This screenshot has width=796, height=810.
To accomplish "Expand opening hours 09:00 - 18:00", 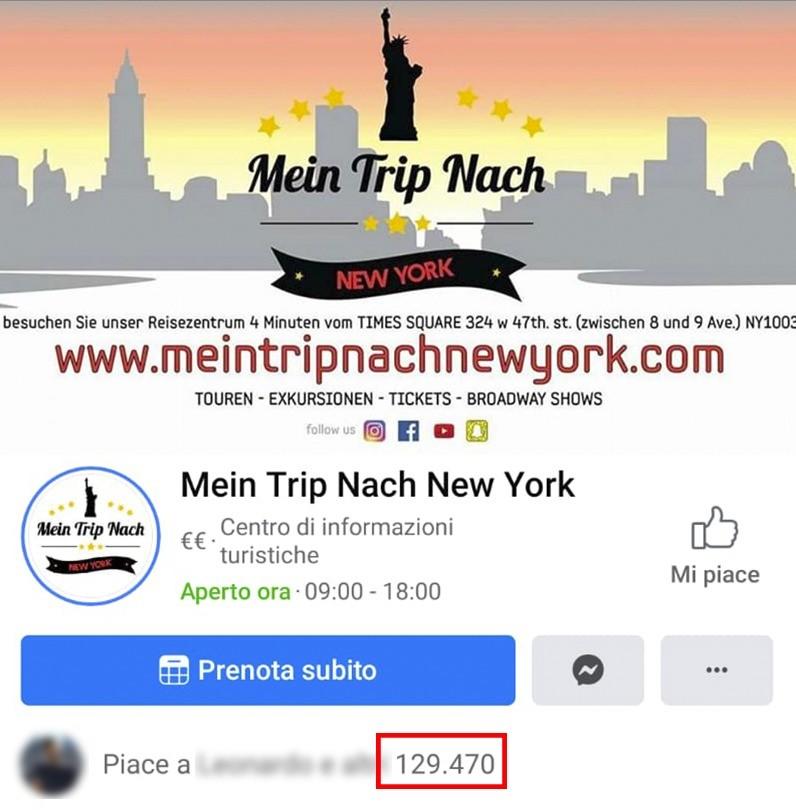I will tap(372, 591).
